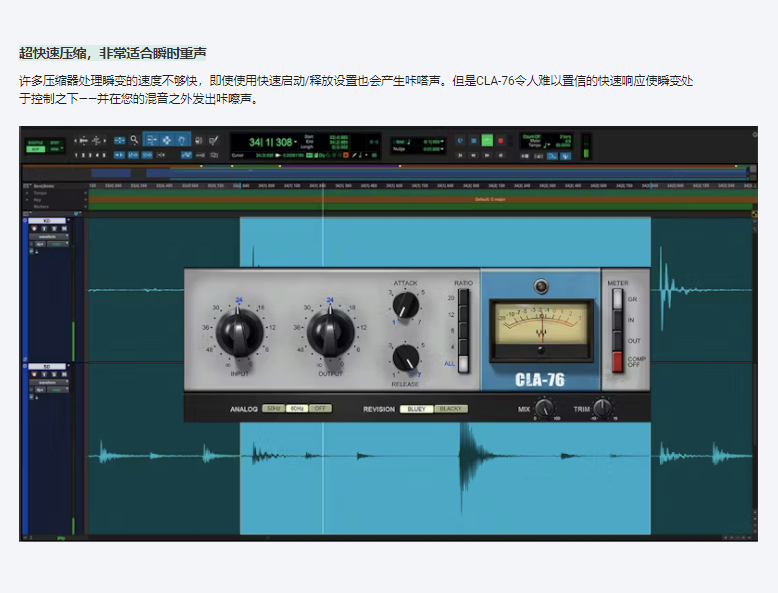
Task: Select the Zoomer magnifier tool
Action: (134, 140)
